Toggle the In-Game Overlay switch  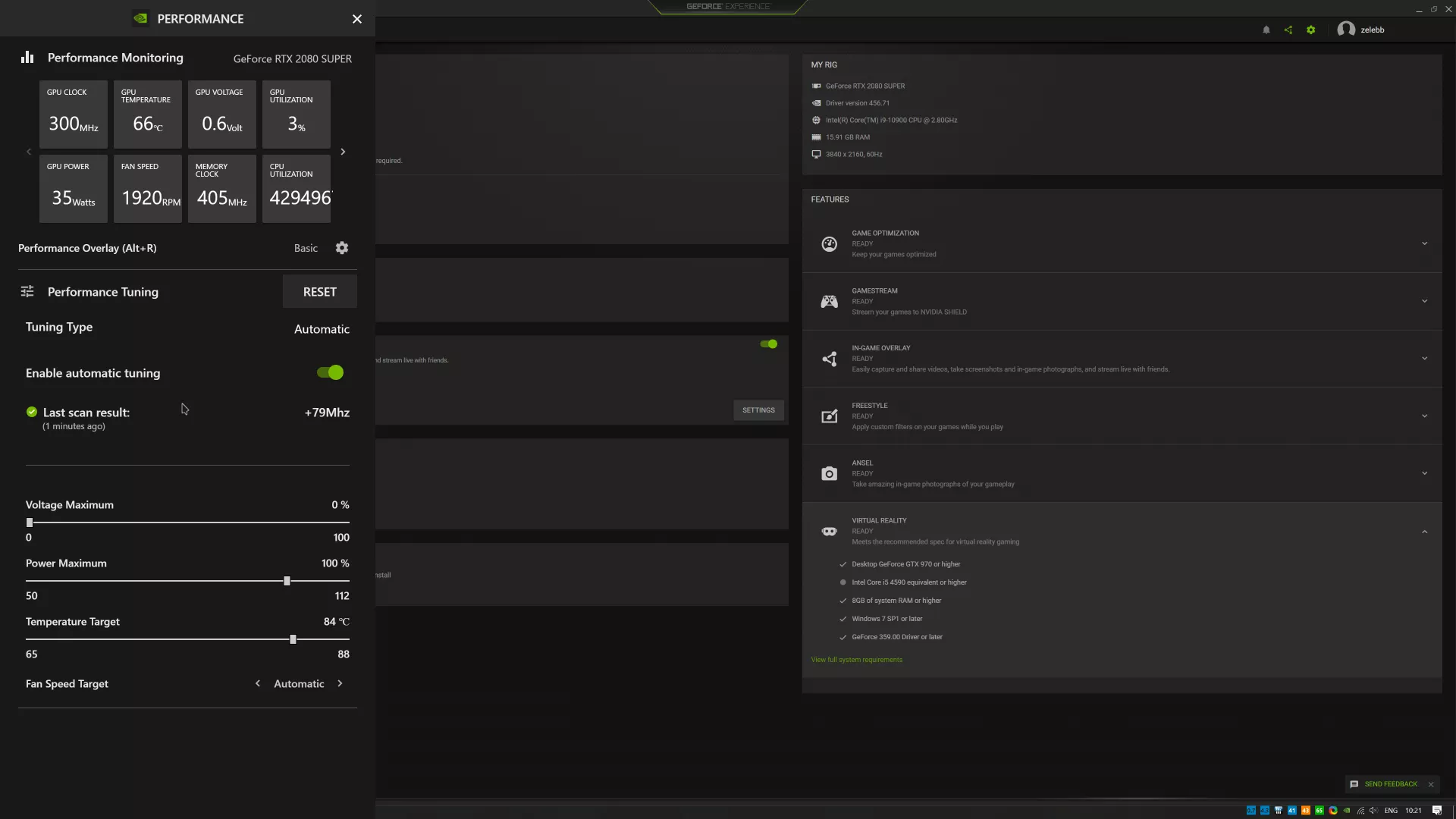769,344
